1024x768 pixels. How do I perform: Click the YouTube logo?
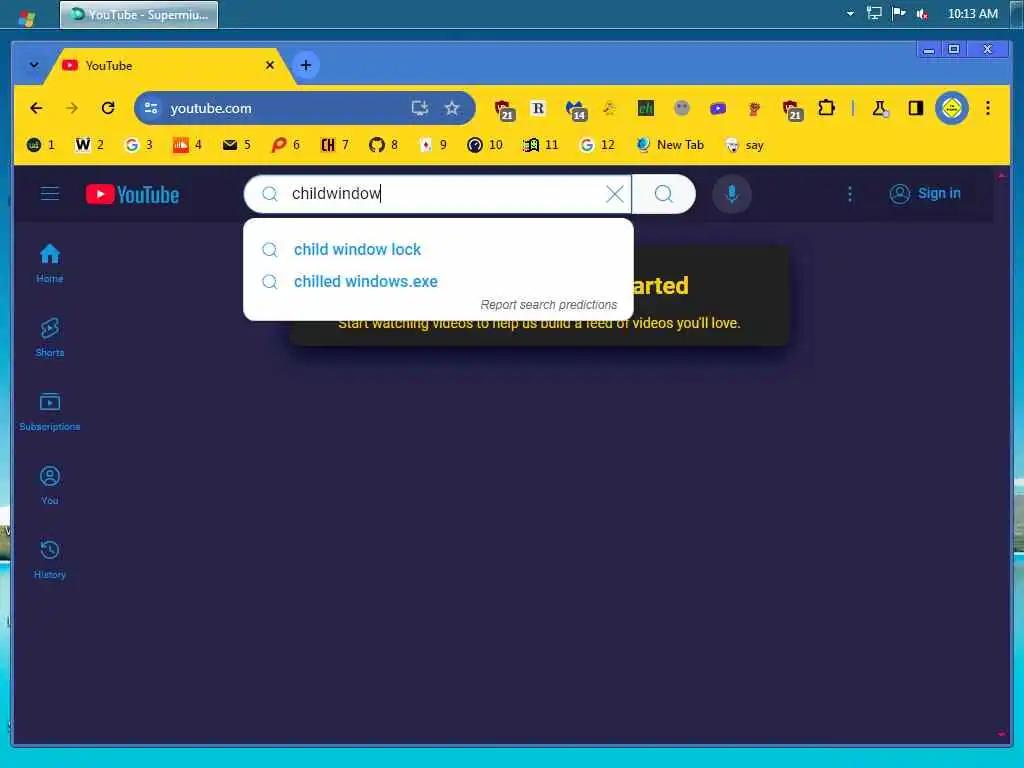click(x=133, y=195)
